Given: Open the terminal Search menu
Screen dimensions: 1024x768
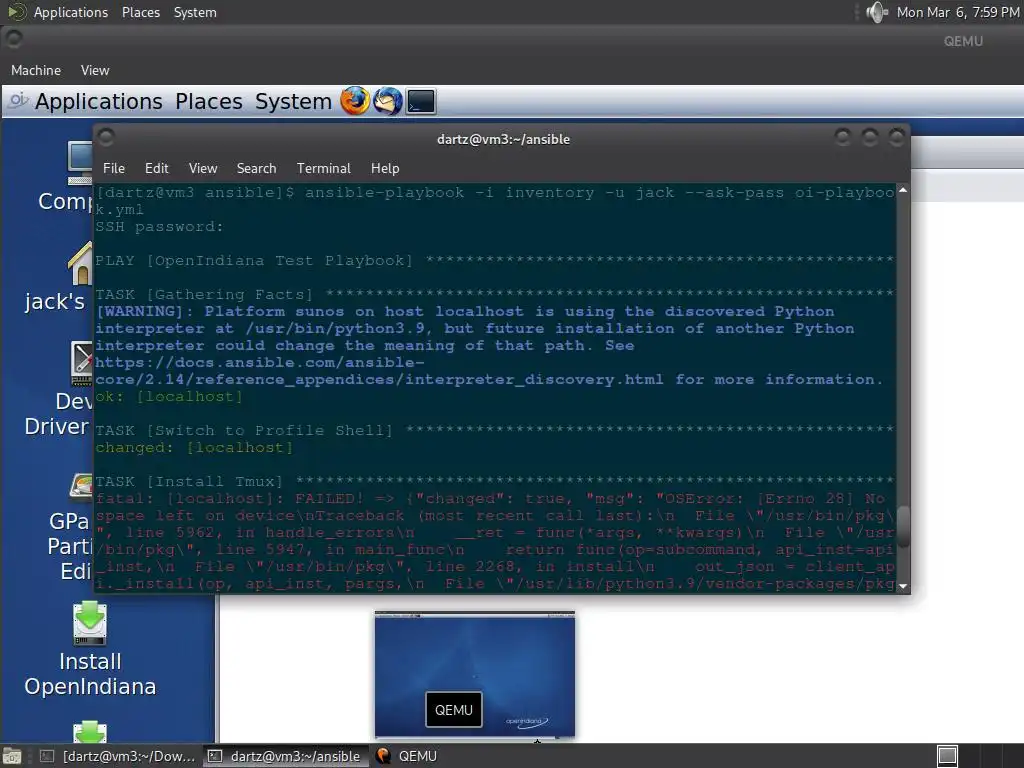Looking at the screenshot, I should tap(257, 168).
